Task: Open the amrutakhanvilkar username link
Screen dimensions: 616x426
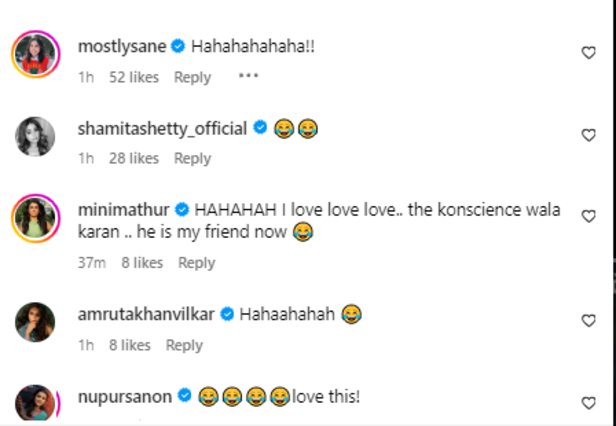Action: [x=146, y=314]
